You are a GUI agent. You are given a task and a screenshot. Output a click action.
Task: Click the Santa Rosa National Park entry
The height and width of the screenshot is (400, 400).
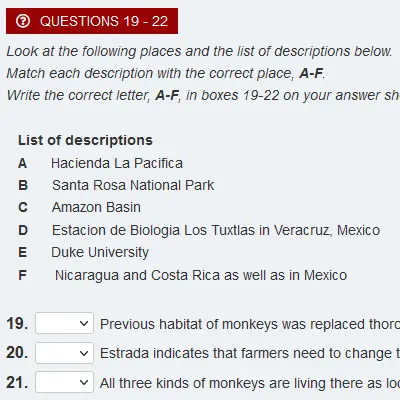point(133,185)
